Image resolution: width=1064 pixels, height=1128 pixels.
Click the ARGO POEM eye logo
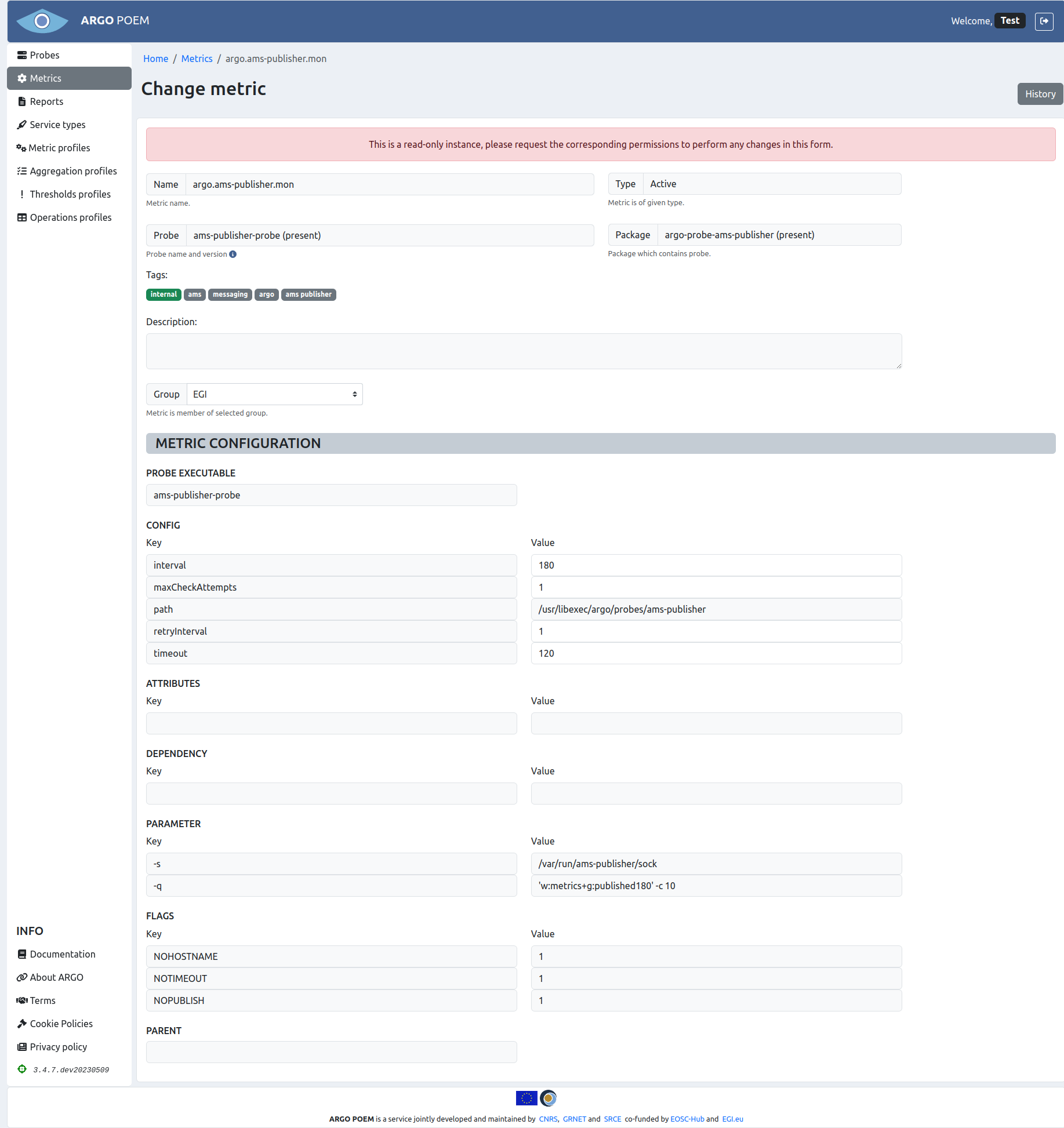[41, 21]
